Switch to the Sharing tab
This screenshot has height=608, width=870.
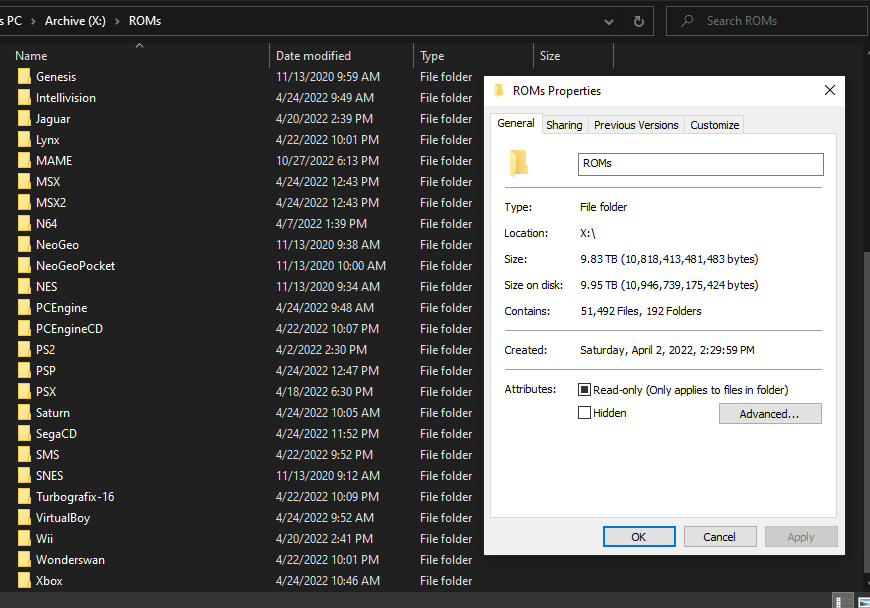pyautogui.click(x=564, y=125)
